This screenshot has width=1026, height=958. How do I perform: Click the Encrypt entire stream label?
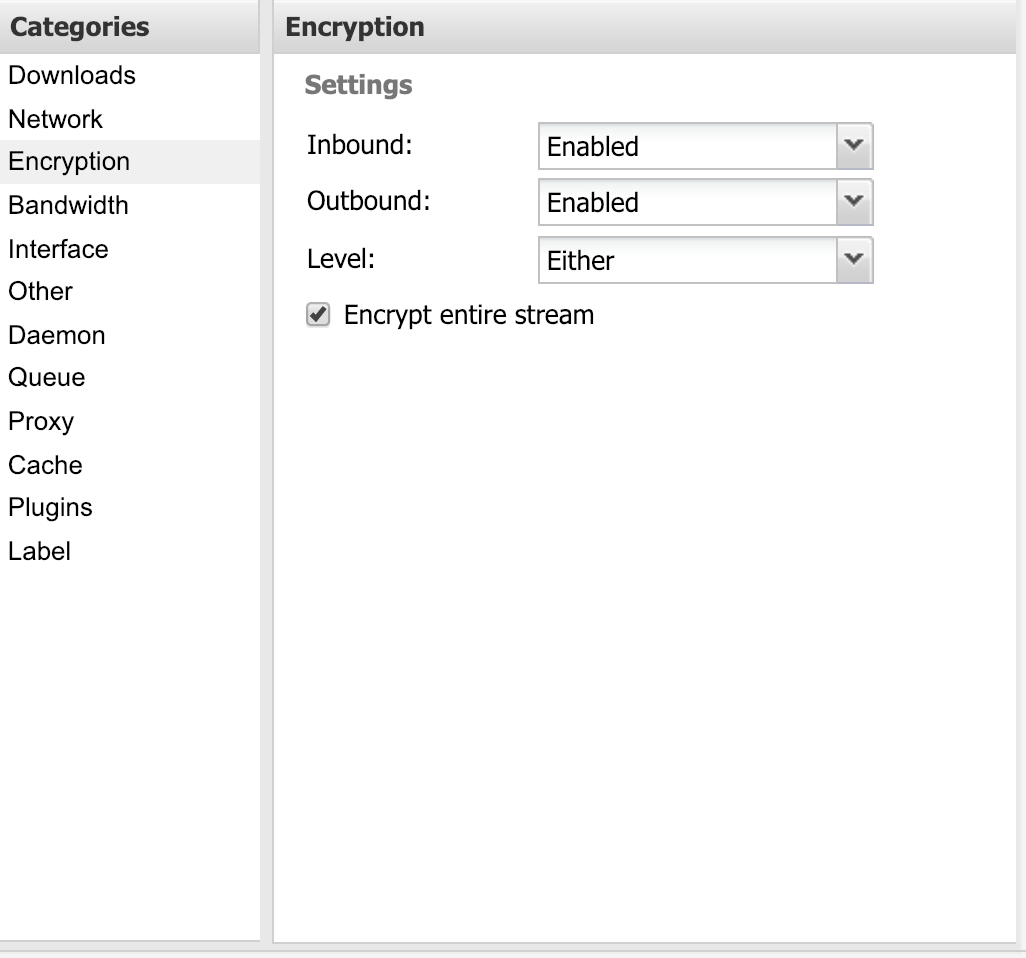[469, 316]
